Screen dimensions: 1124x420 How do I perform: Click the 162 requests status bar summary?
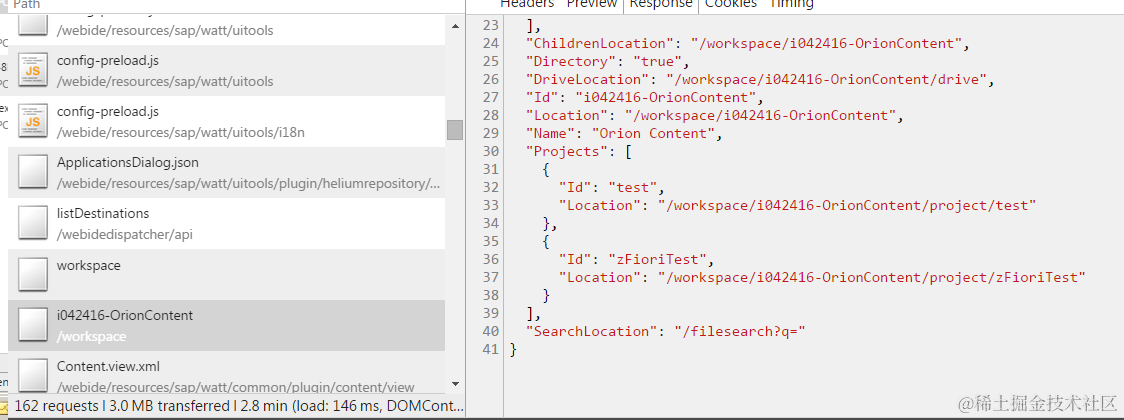pos(239,406)
